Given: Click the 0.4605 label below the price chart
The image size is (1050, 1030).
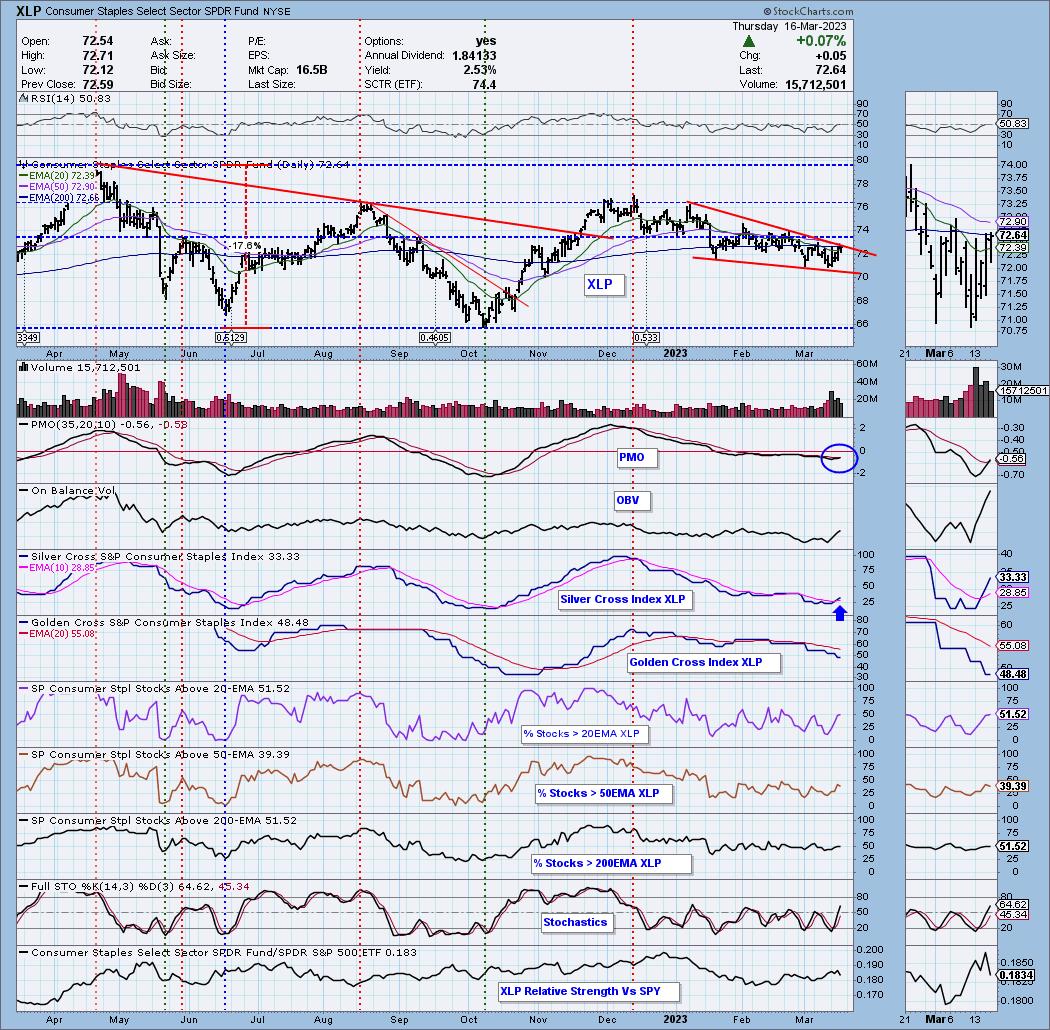Looking at the screenshot, I should point(435,338).
